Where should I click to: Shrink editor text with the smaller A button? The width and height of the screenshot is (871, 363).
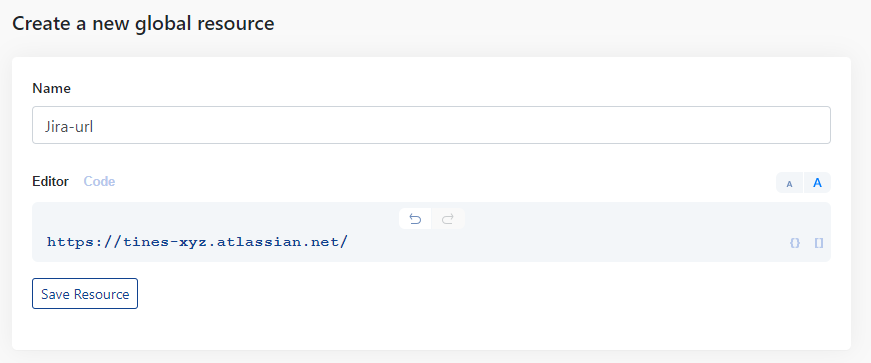789,183
